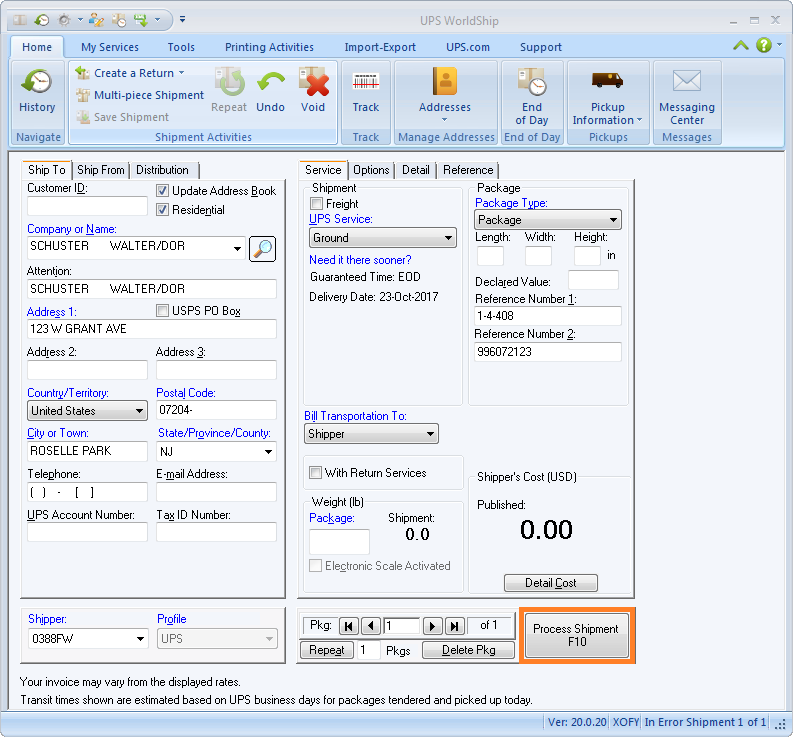Screen dimensions: 793x737
Task: Click the Reference Number 1 field
Action: click(548, 316)
